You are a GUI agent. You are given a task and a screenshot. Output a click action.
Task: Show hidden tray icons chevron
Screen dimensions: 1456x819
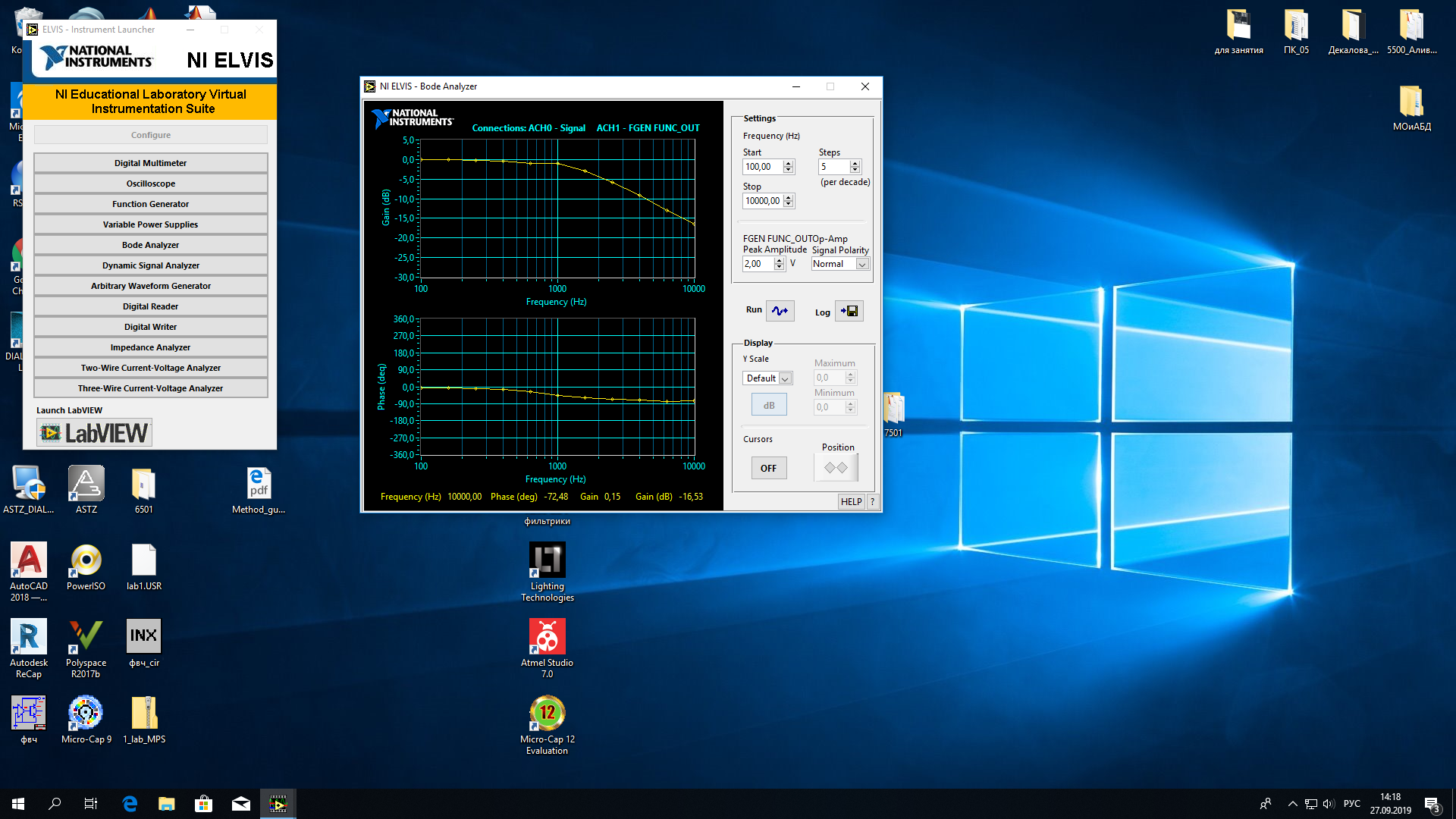pyautogui.click(x=1292, y=804)
